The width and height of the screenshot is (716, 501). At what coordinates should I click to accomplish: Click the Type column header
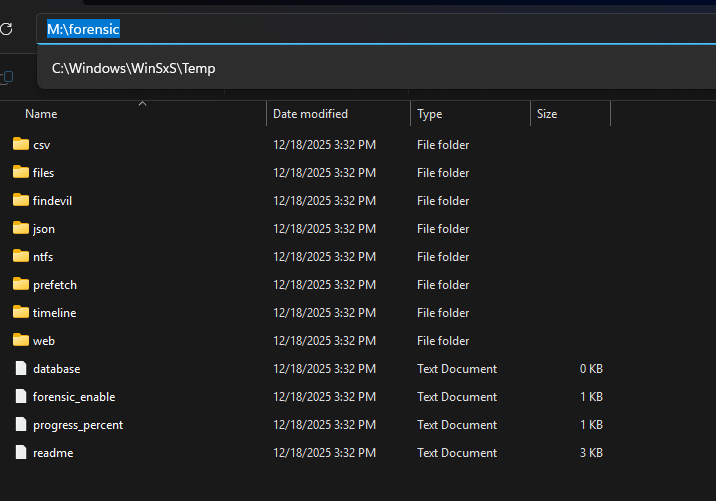tap(430, 114)
